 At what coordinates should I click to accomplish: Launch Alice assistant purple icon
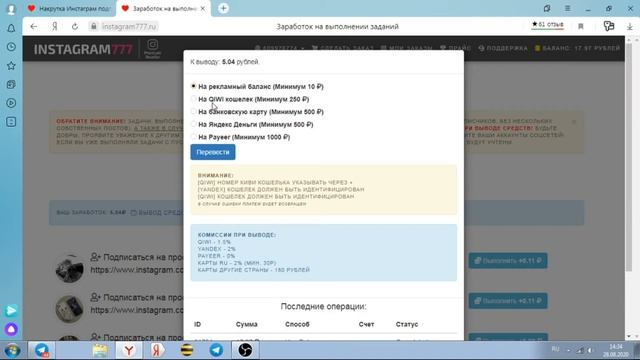point(11,329)
